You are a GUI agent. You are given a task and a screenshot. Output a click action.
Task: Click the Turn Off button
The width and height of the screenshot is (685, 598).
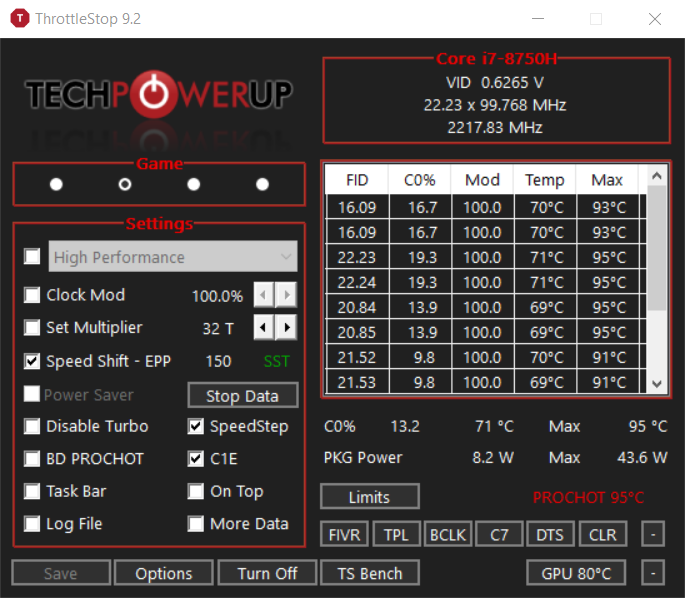267,573
